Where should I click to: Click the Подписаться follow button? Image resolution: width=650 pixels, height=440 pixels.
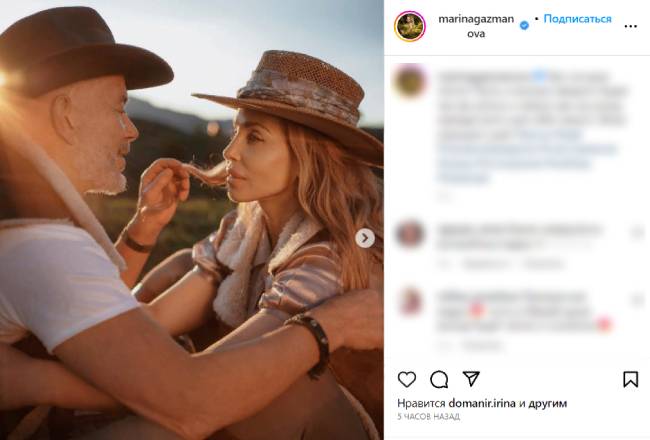pos(577,19)
